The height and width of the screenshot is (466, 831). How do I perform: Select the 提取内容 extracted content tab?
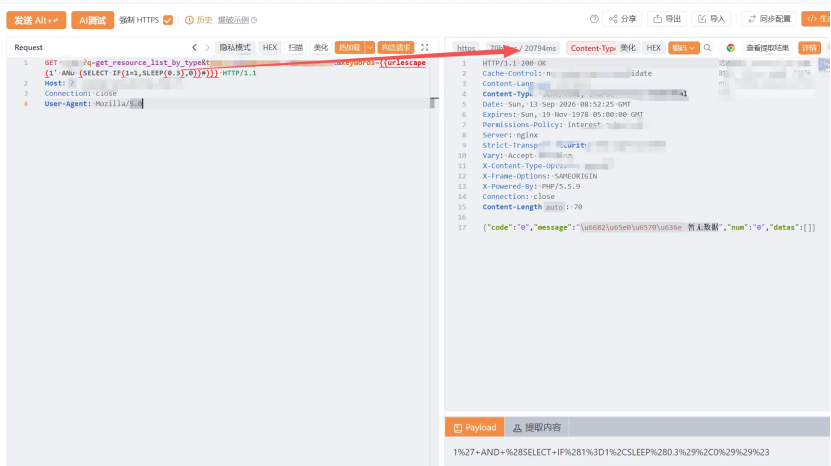[x=537, y=427]
